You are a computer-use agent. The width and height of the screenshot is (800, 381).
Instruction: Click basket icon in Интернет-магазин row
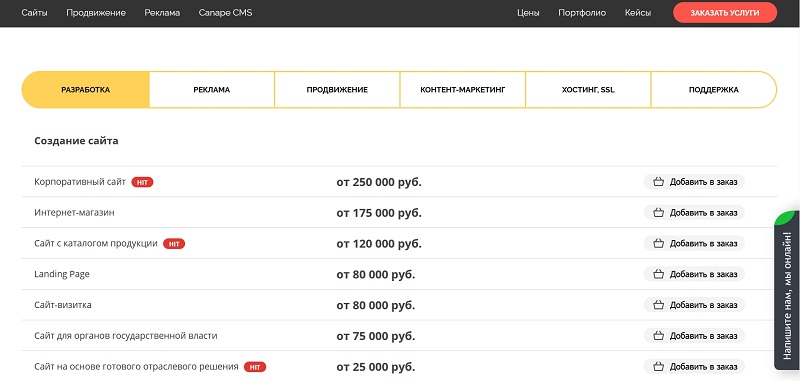pyautogui.click(x=659, y=213)
